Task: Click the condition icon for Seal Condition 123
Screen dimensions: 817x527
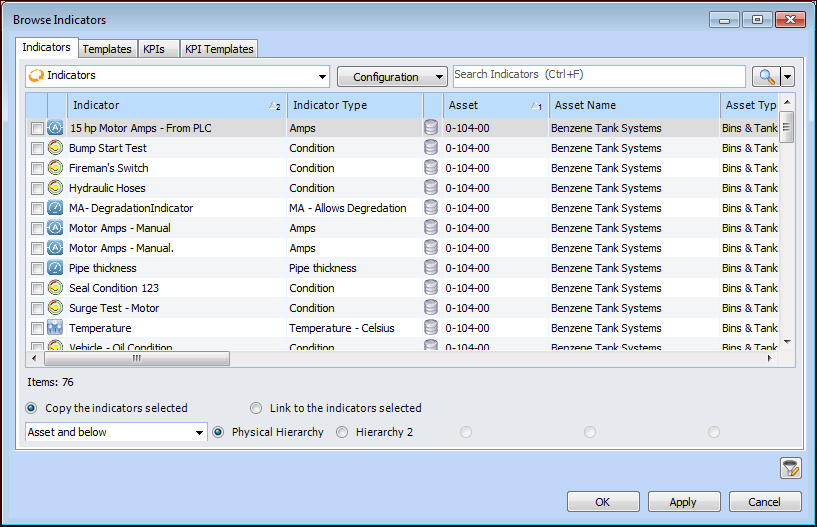Action: [55, 288]
